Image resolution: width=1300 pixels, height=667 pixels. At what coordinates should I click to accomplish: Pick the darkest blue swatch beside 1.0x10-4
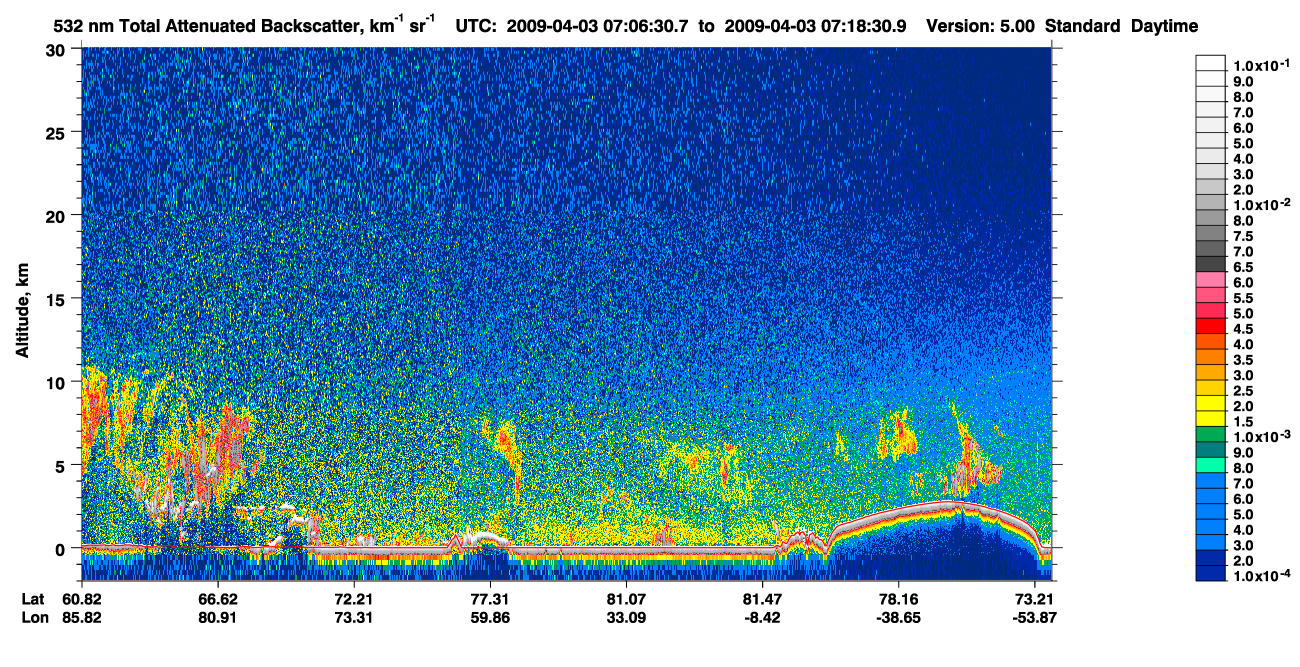pos(1211,575)
